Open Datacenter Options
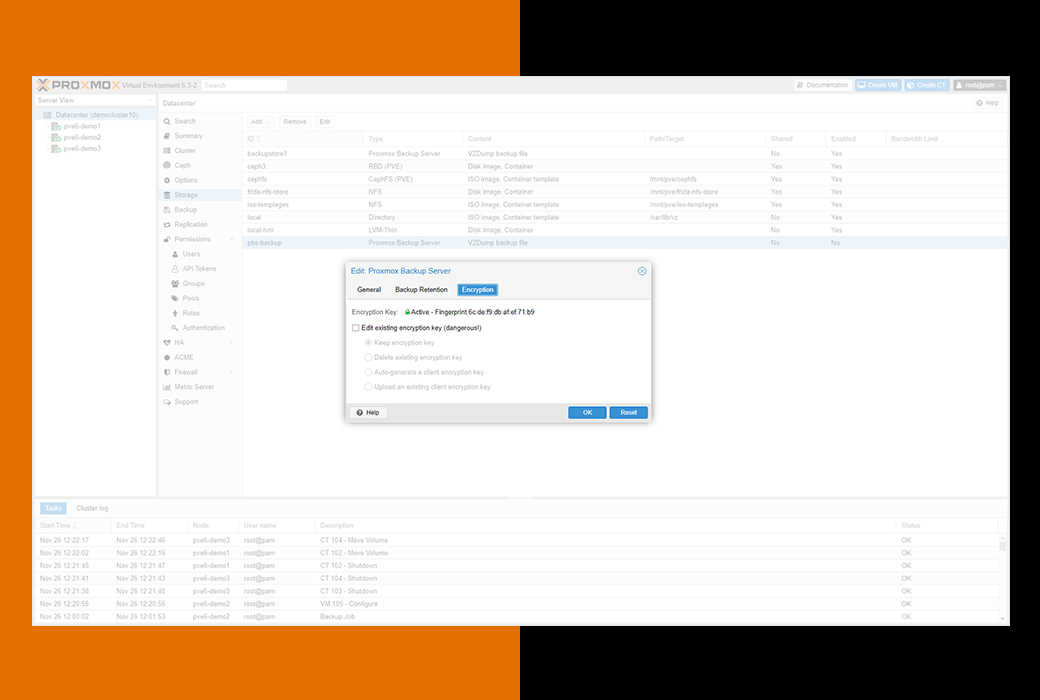This screenshot has height=700, width=1040. 180,180
